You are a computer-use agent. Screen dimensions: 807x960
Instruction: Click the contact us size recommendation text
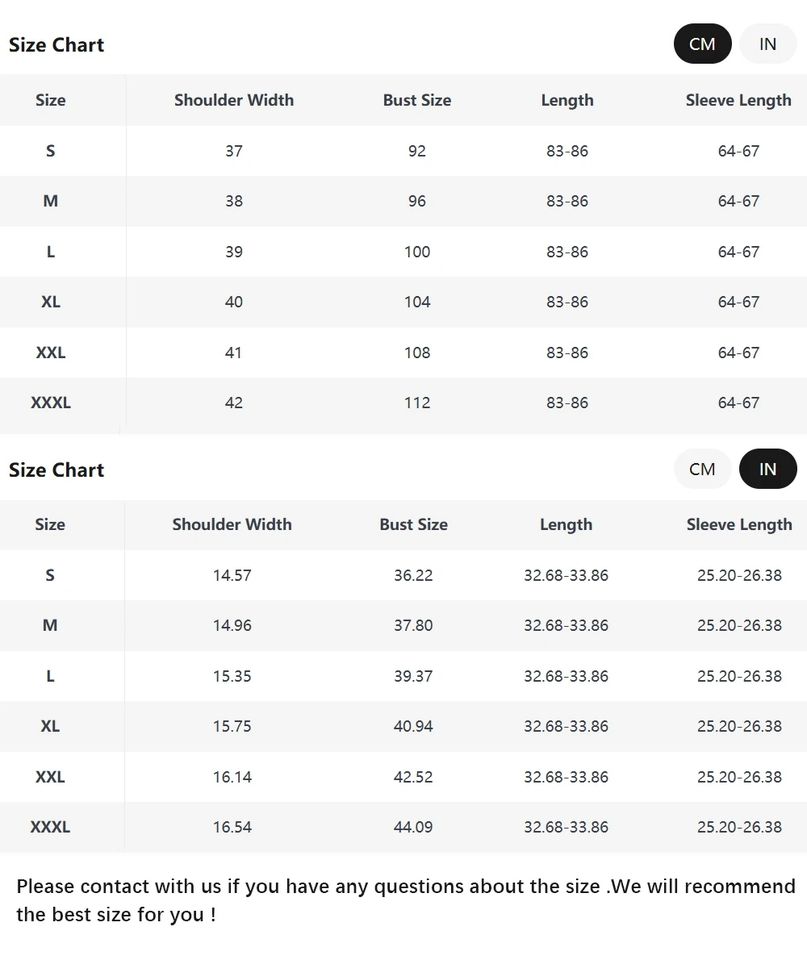pyautogui.click(x=405, y=900)
